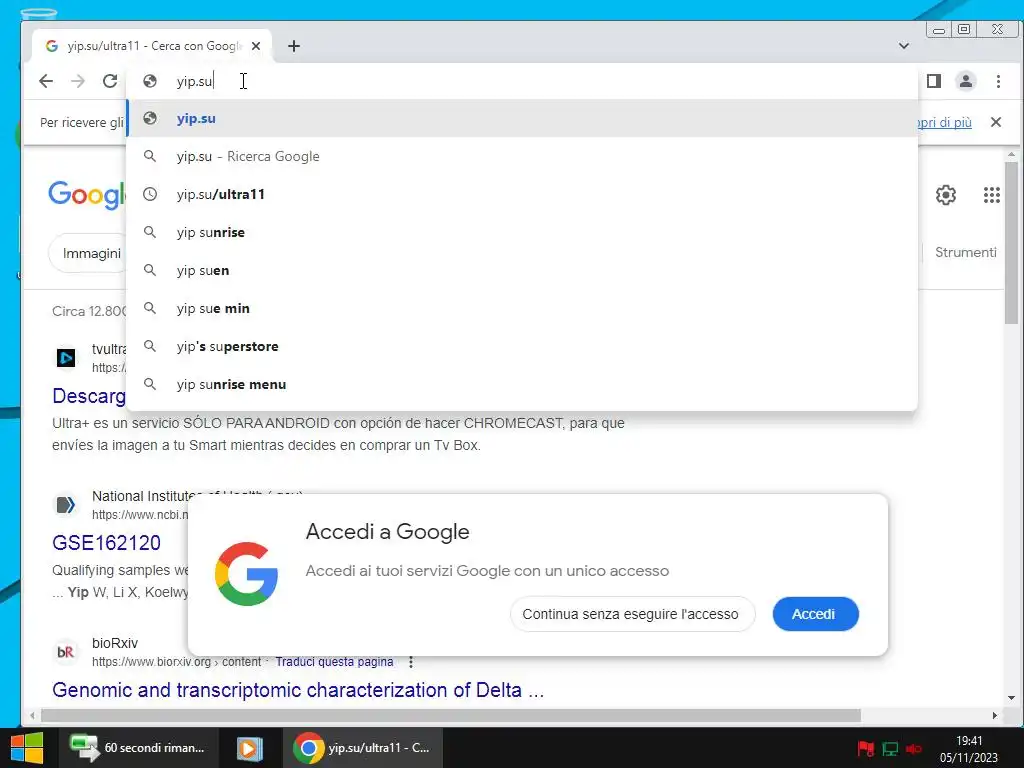This screenshot has width=1024, height=768.
Task: Open a new browser tab
Action: pos(294,46)
